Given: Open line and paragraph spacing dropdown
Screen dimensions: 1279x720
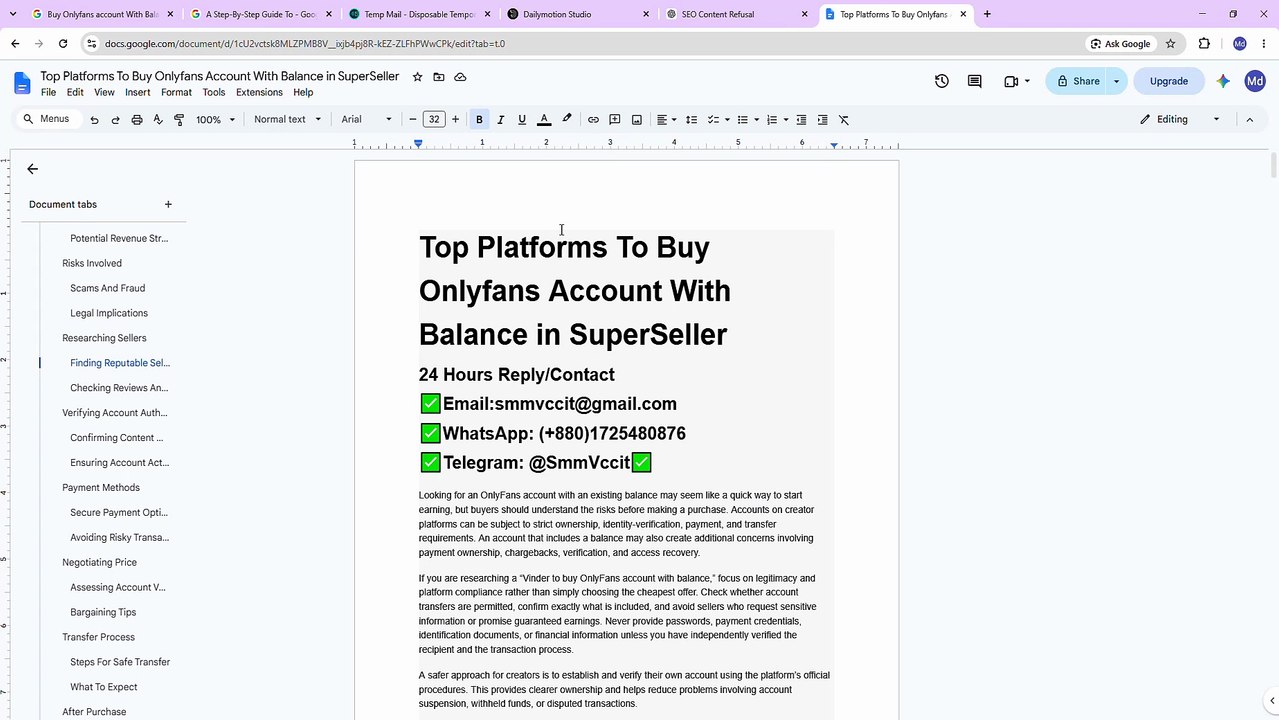Looking at the screenshot, I should coord(691,120).
